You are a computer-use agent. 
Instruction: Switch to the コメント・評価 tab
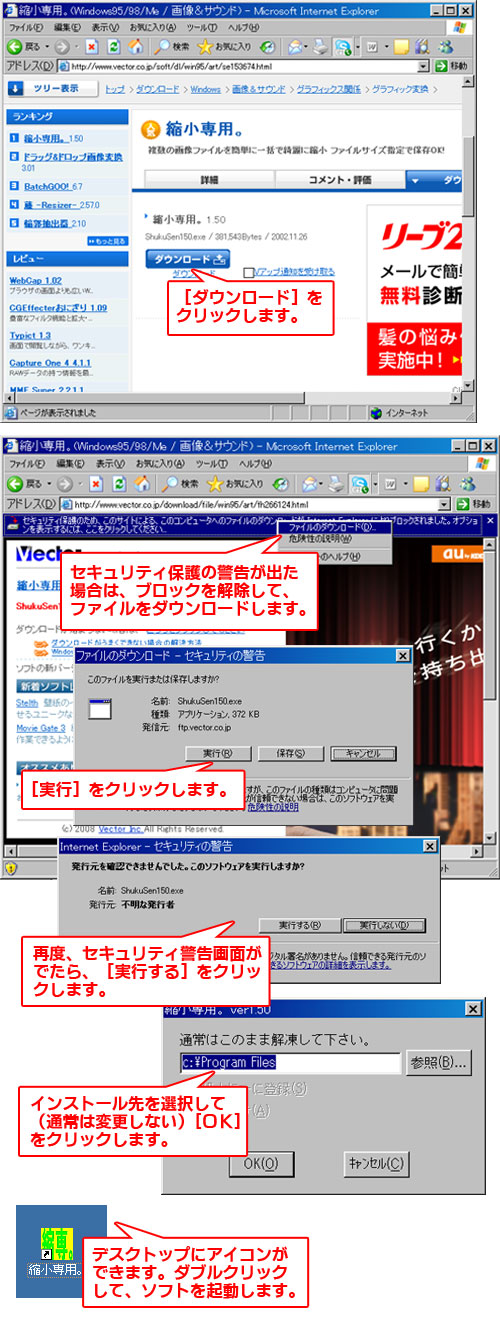click(339, 180)
